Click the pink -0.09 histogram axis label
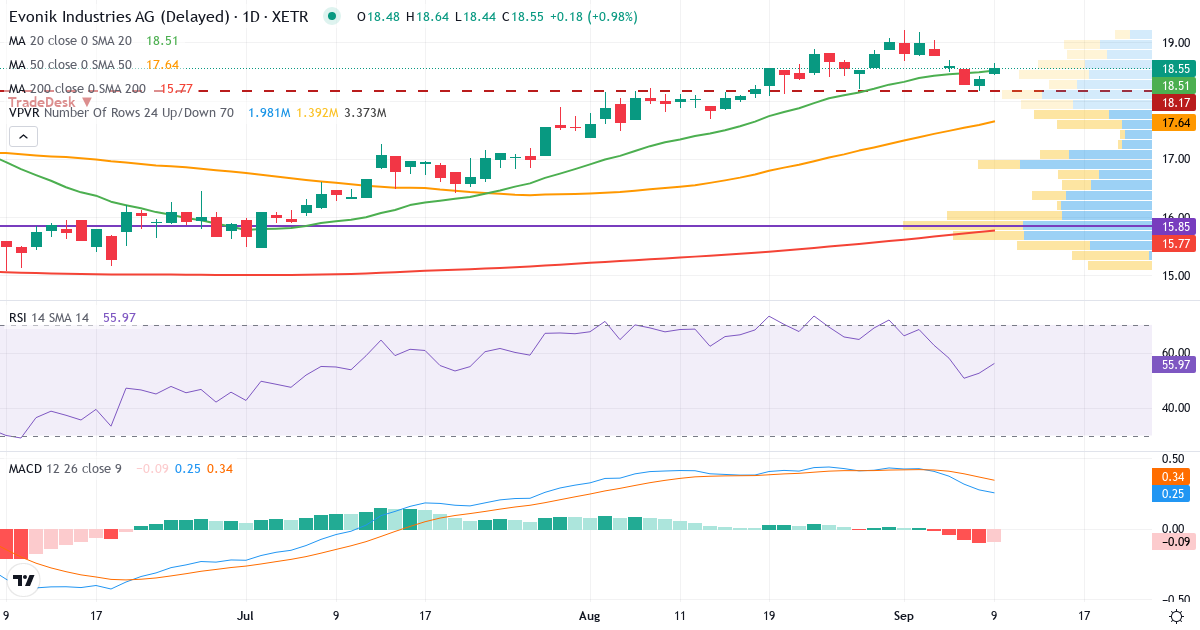Screen dimensions: 1200x630 1175,541
